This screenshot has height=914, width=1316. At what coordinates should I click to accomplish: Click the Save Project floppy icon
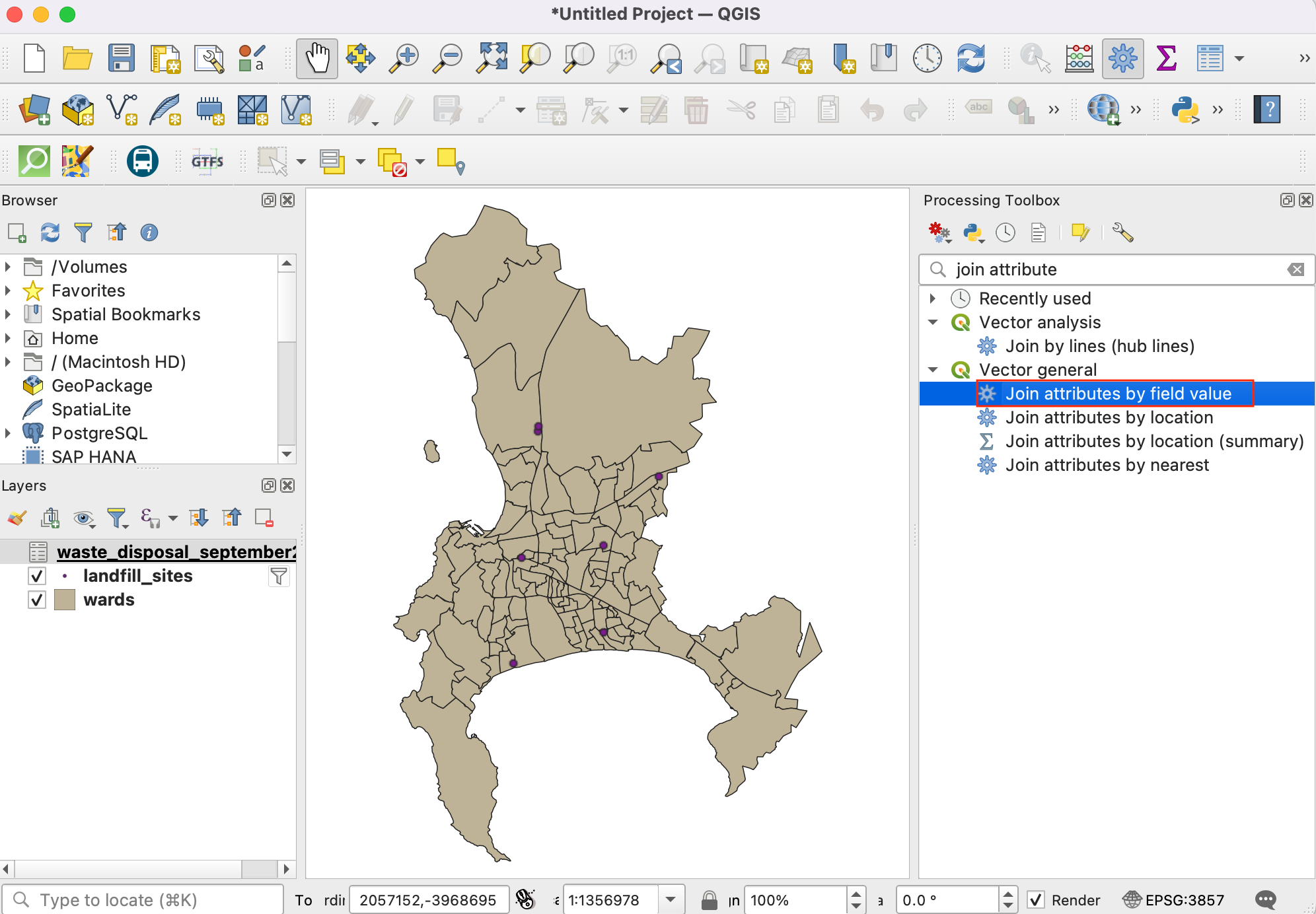122,58
